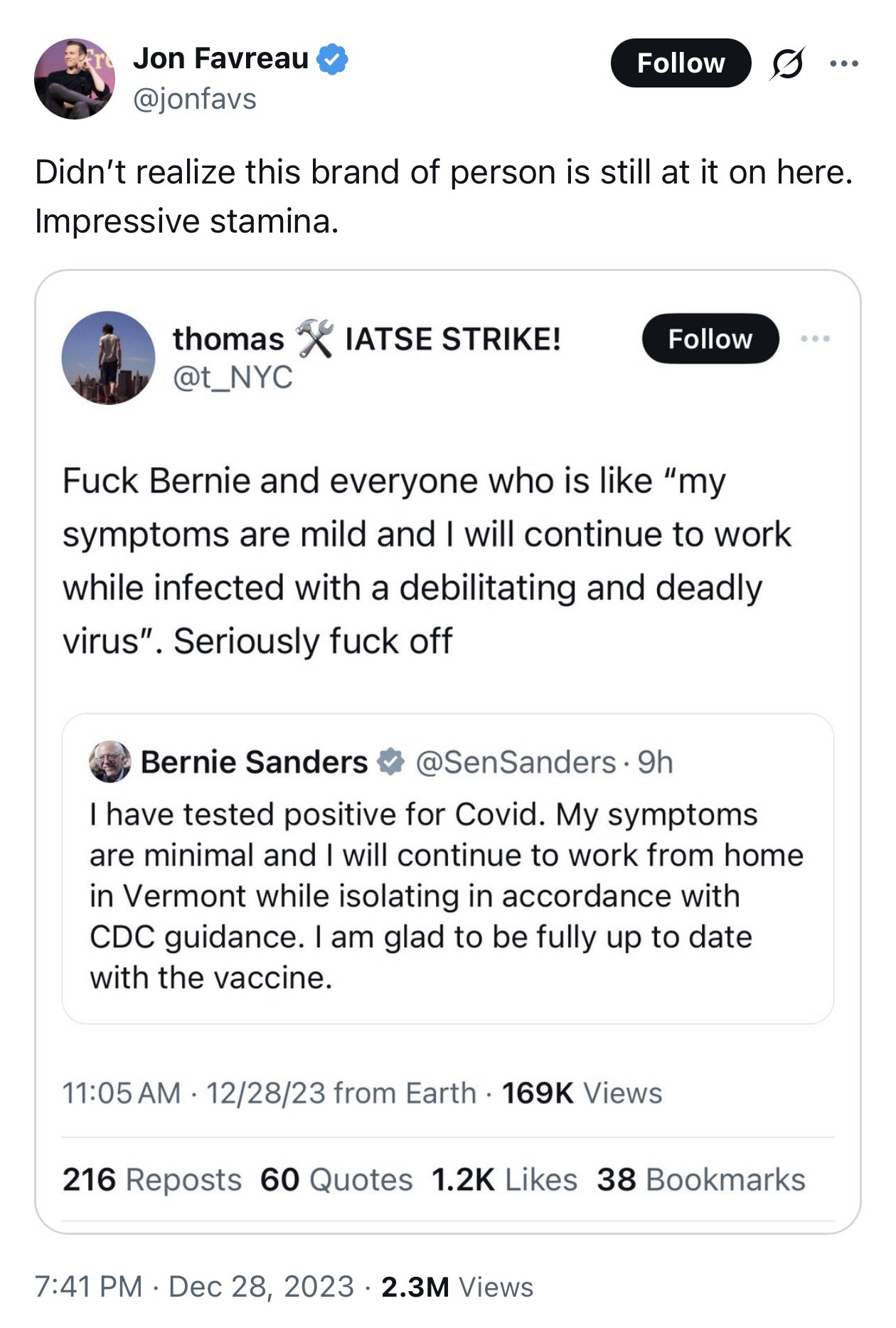Click thomas's profile picture in quoted post
Image resolution: width=896 pixels, height=1328 pixels.
[x=108, y=358]
